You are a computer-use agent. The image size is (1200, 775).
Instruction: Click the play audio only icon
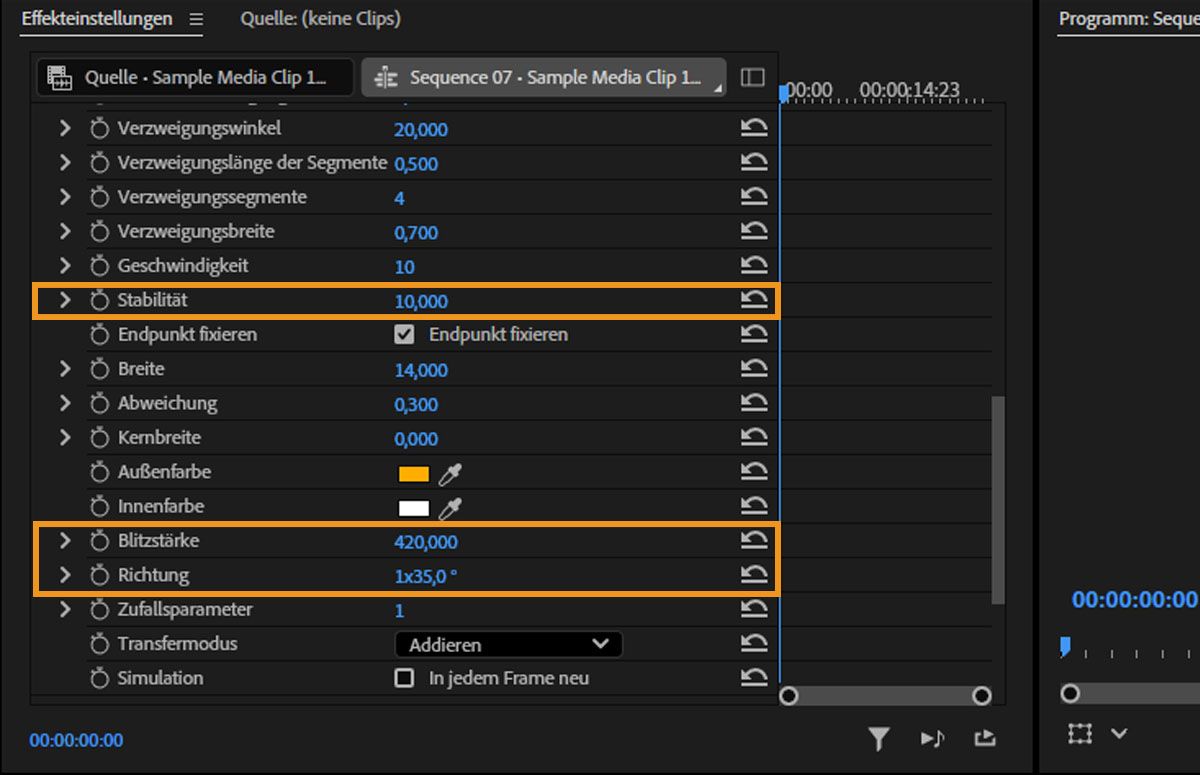pos(932,738)
